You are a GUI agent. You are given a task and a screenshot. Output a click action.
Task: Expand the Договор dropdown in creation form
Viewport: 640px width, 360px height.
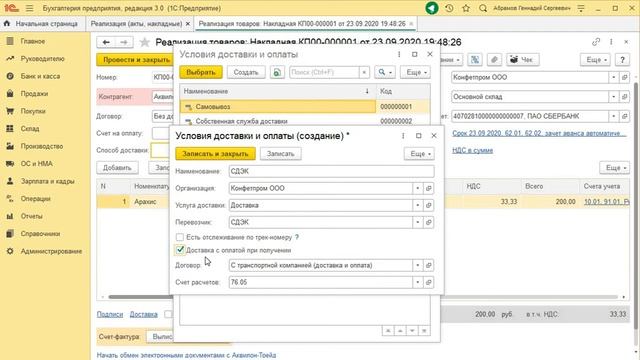(418, 265)
